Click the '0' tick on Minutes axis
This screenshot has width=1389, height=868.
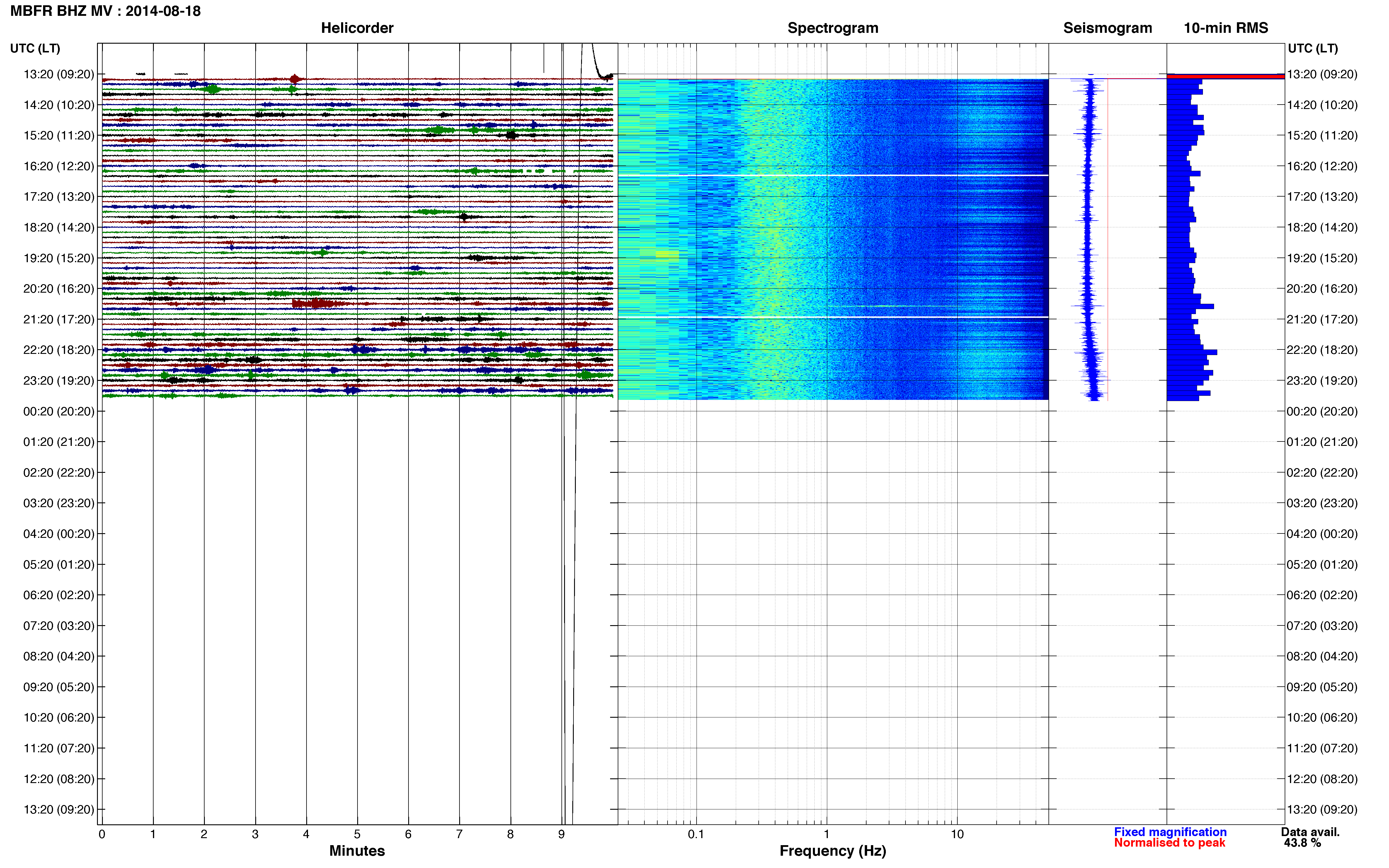point(102,834)
